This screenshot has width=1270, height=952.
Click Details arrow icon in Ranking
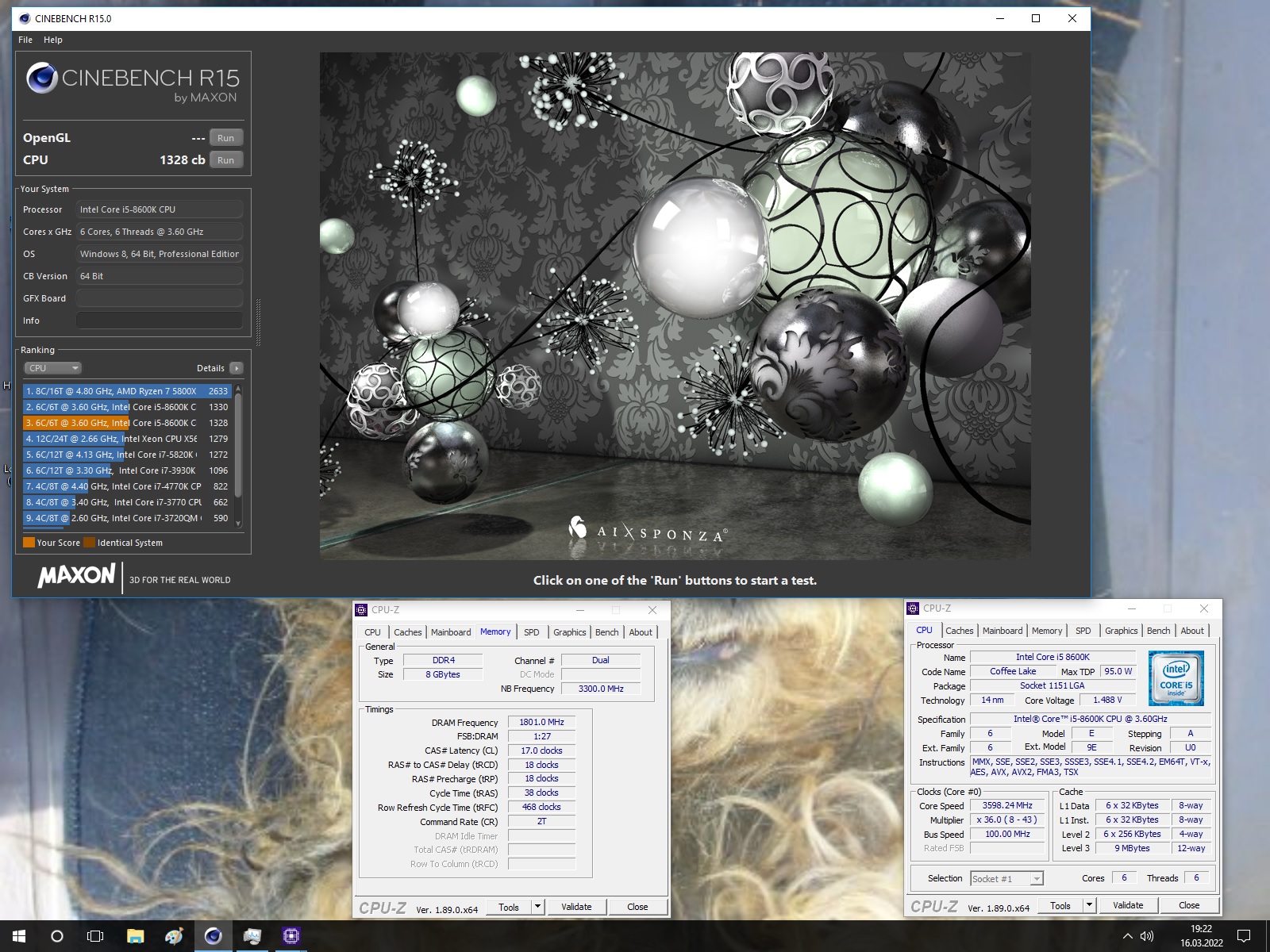coord(236,368)
